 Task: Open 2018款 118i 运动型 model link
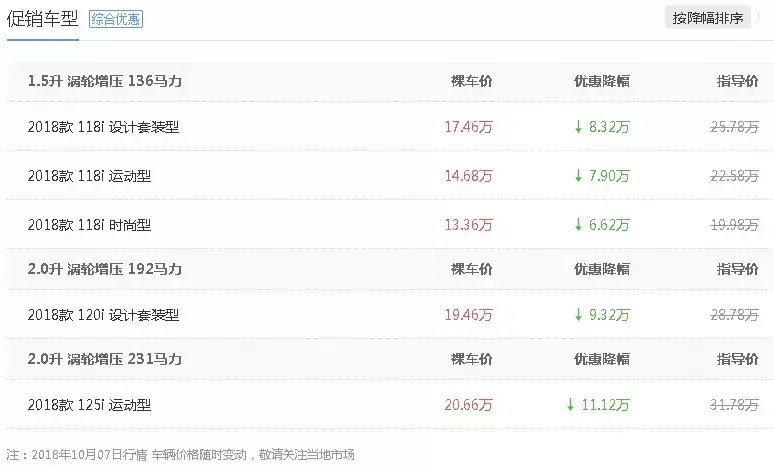[89, 176]
